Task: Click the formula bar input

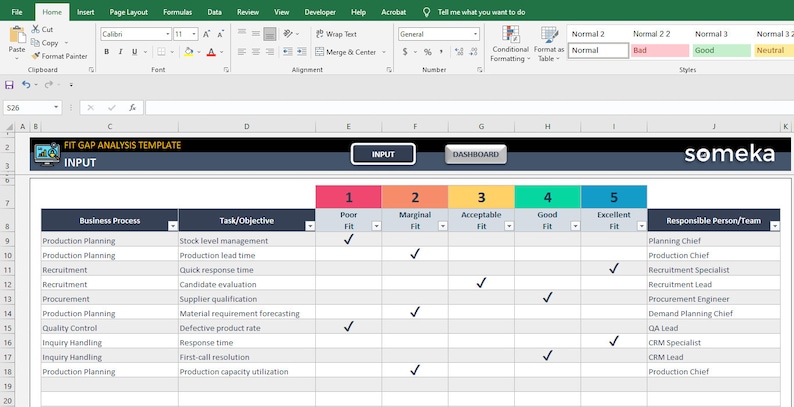Action: coord(469,107)
